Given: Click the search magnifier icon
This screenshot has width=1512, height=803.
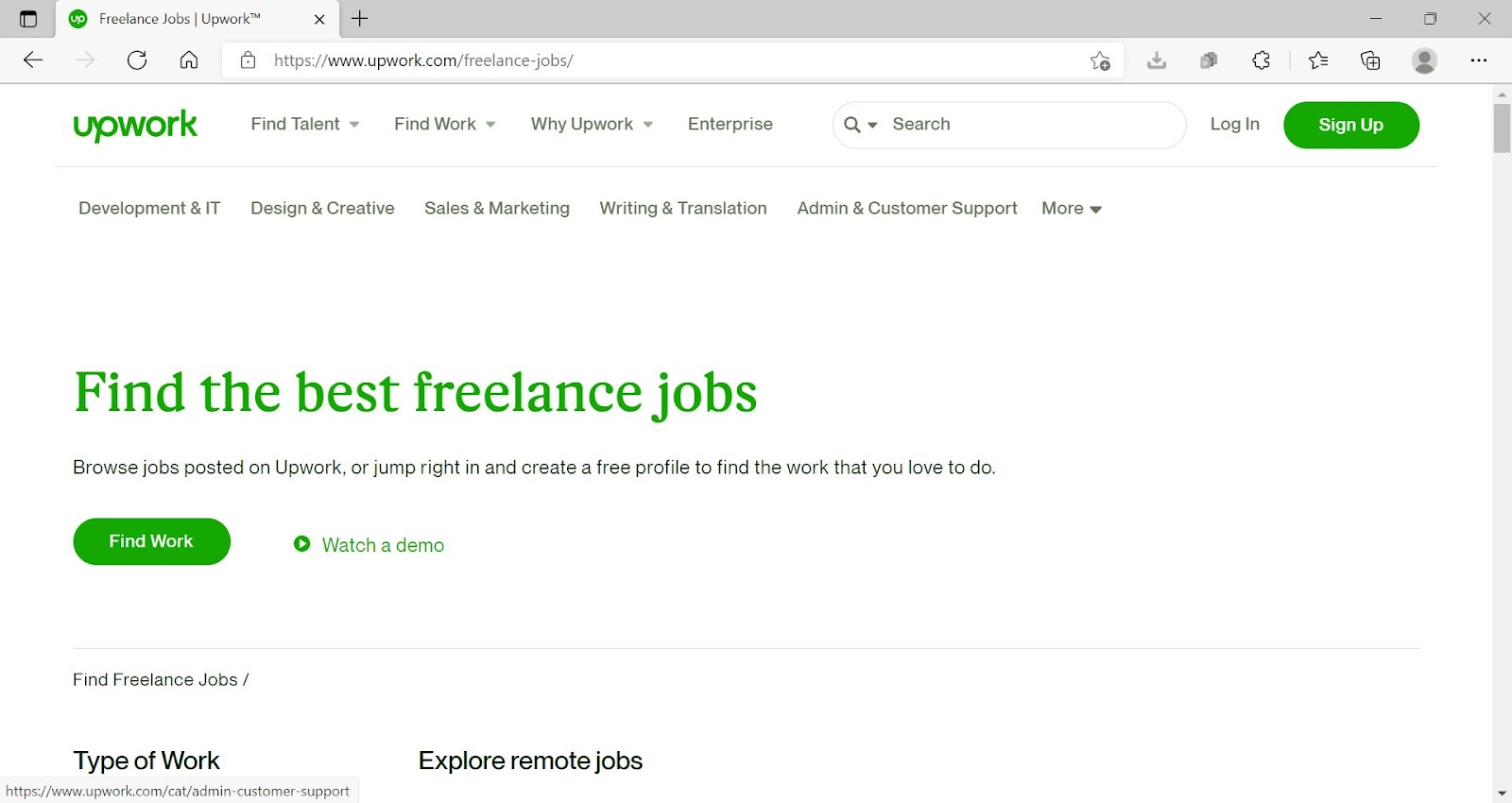Looking at the screenshot, I should (851, 125).
